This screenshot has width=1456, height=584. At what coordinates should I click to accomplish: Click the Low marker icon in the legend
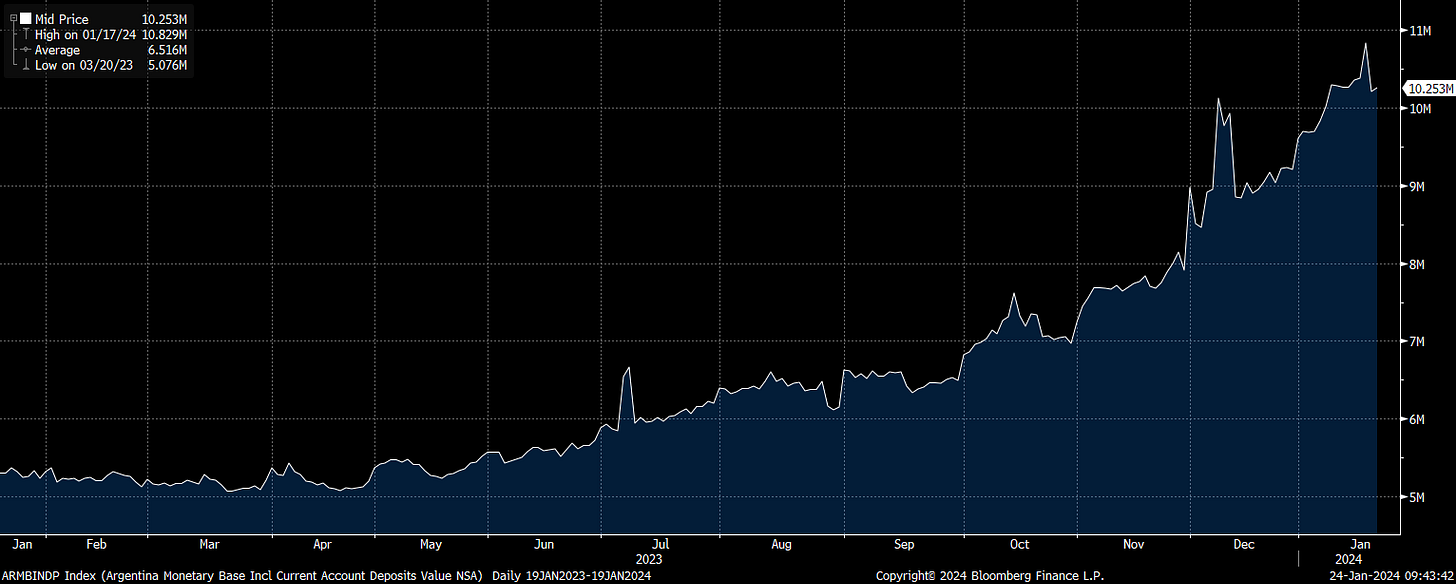click(25, 65)
